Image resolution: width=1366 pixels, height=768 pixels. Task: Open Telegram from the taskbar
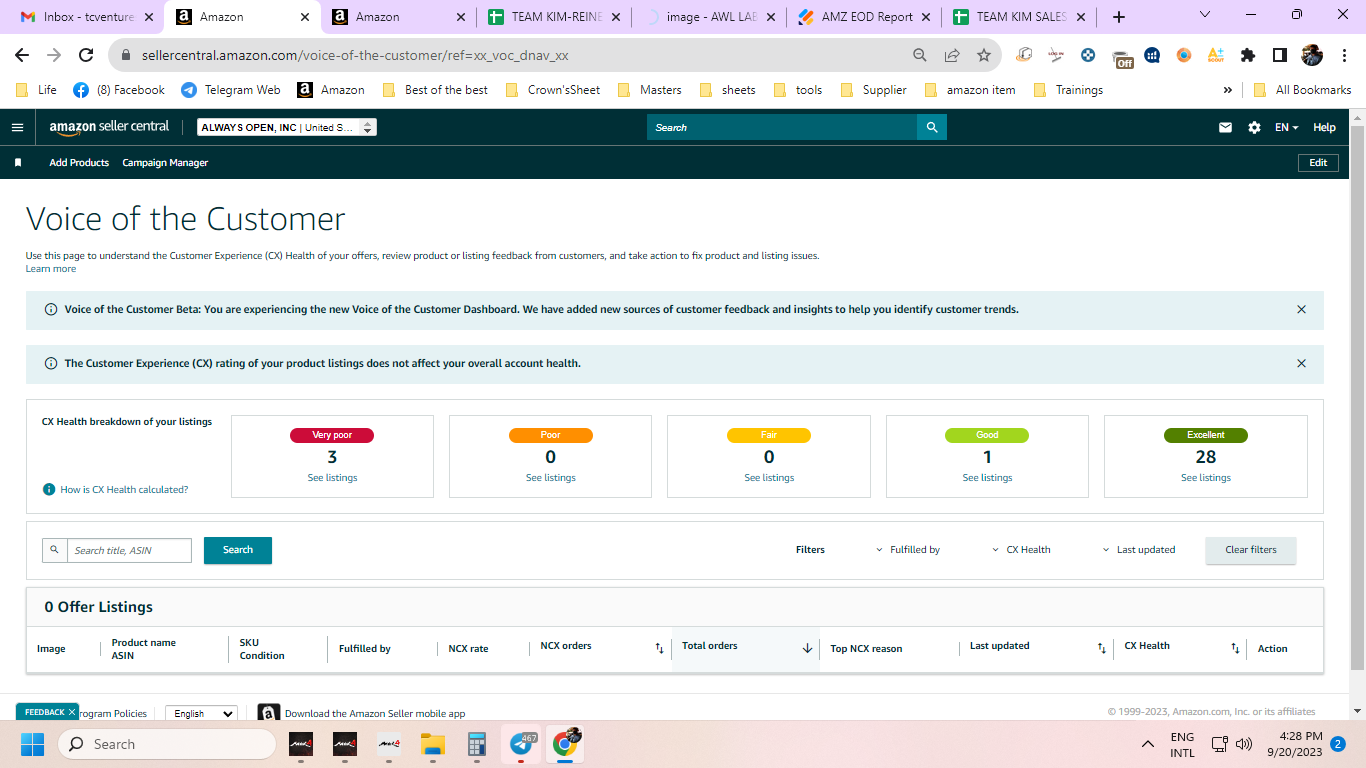click(x=521, y=744)
